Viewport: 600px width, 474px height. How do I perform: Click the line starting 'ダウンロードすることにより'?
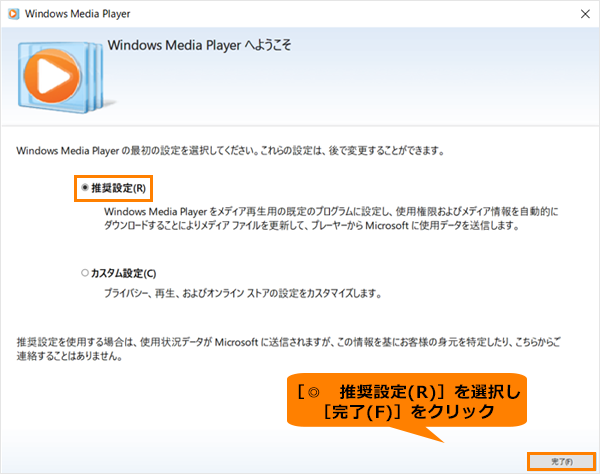tap(312, 226)
